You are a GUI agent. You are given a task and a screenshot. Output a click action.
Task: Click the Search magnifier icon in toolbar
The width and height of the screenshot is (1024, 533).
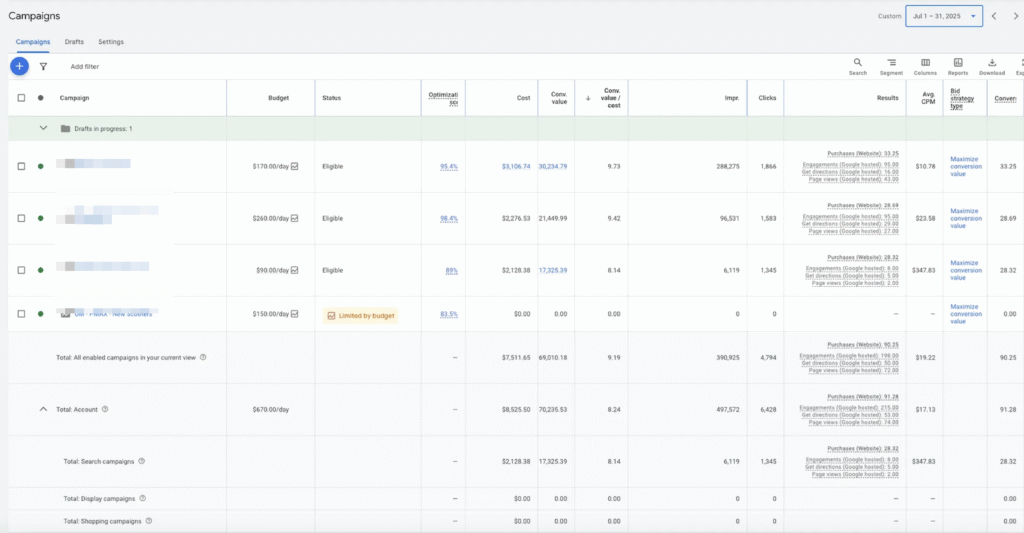857,63
